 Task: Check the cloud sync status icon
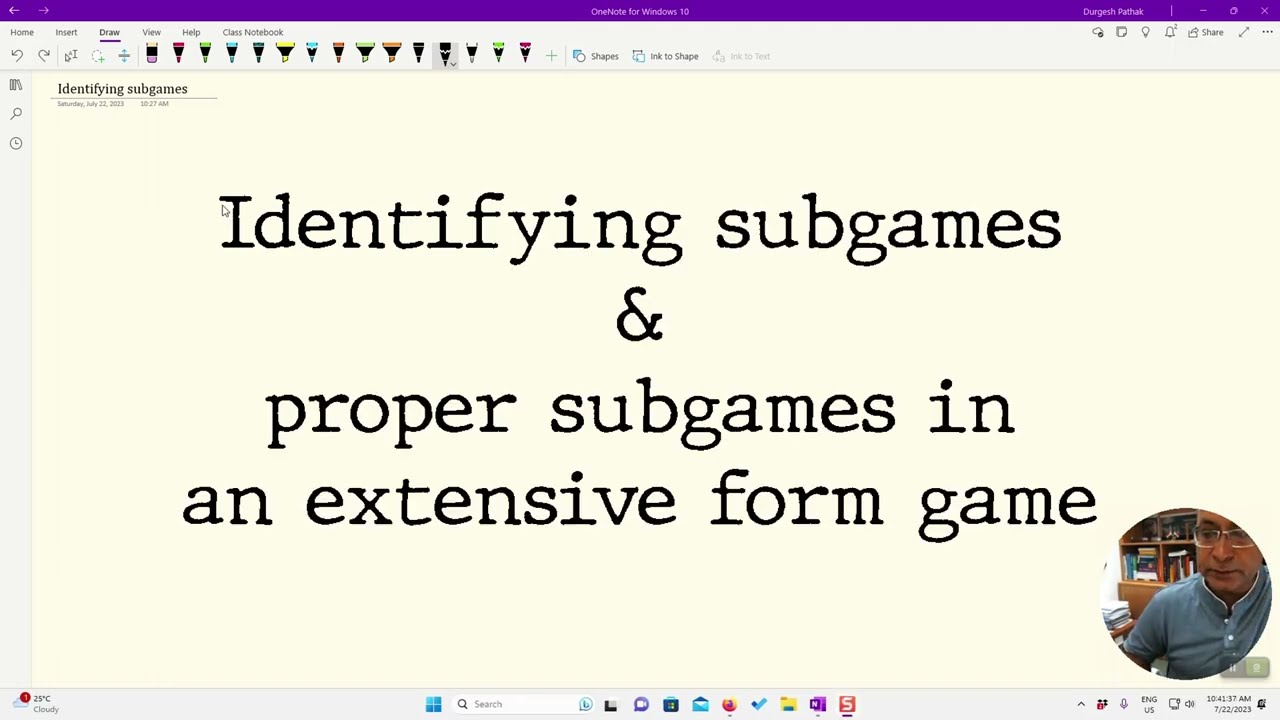1098,32
